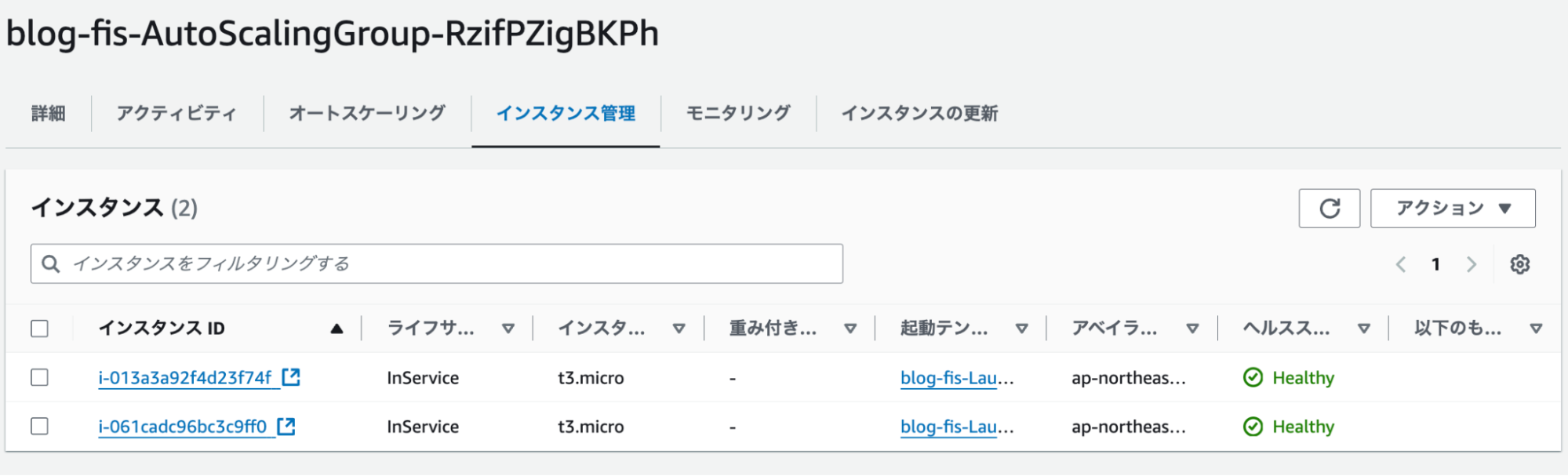The image size is (1568, 476).
Task: Open the table preferences gear icon
Action: tap(1520, 263)
